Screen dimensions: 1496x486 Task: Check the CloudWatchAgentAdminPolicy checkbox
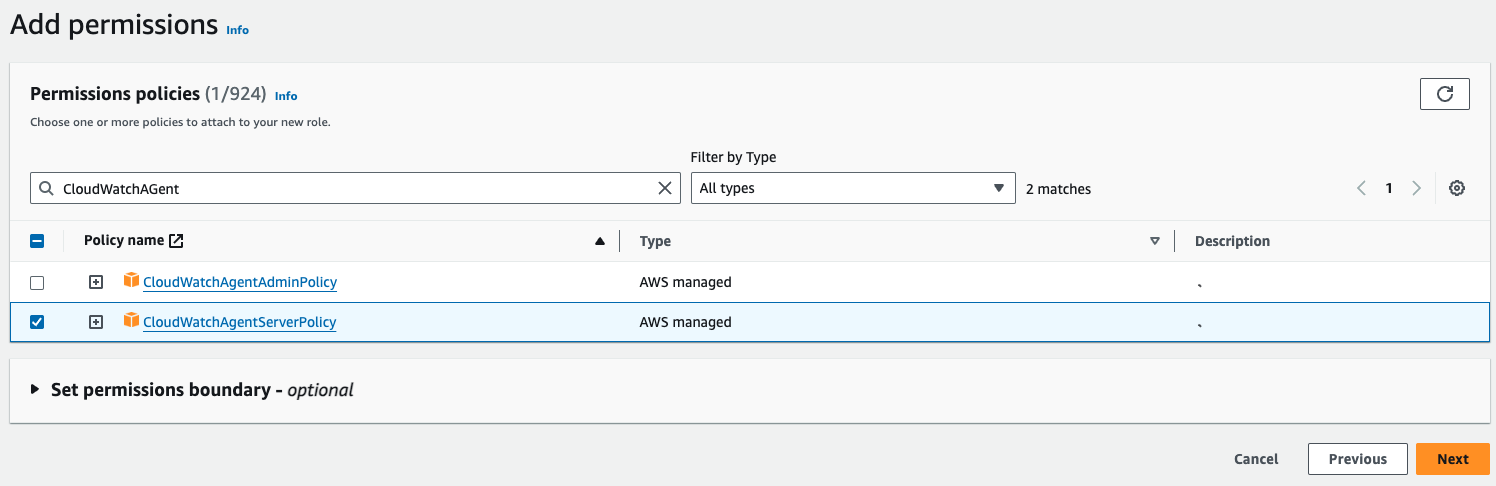[x=37, y=282]
